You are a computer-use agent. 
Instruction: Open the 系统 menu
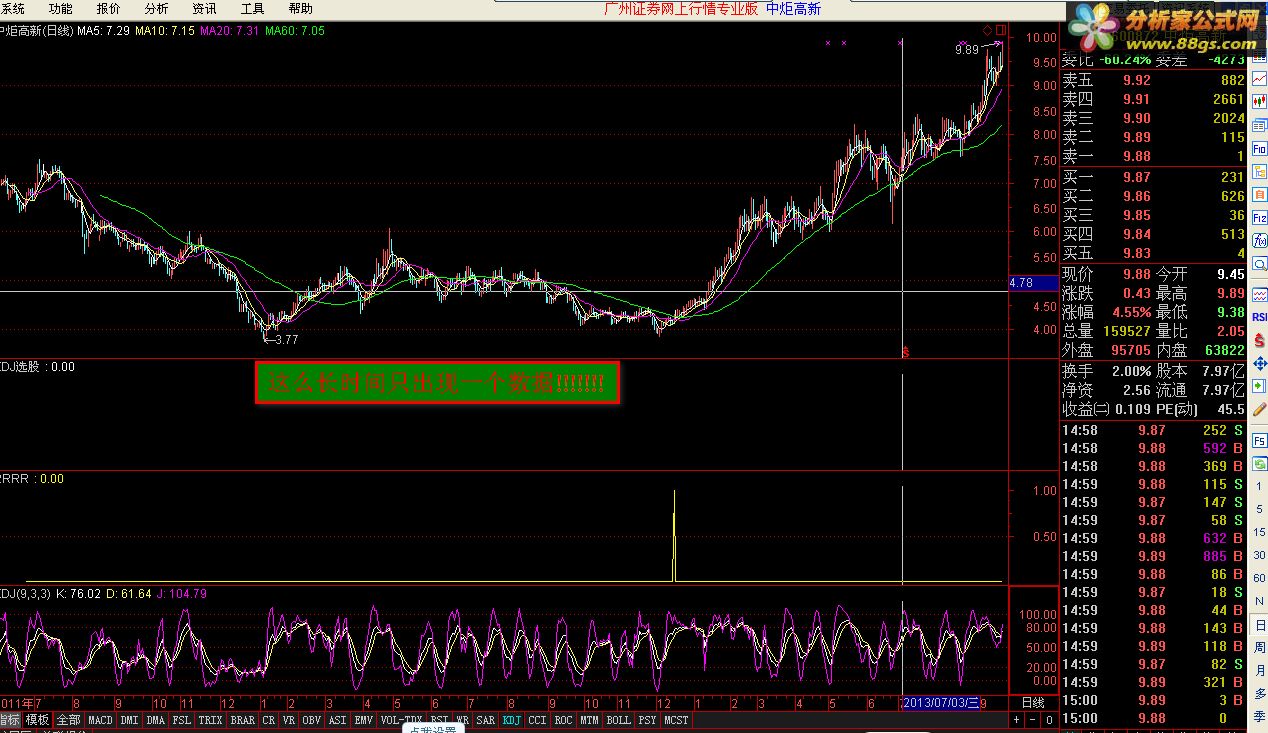[x=13, y=9]
